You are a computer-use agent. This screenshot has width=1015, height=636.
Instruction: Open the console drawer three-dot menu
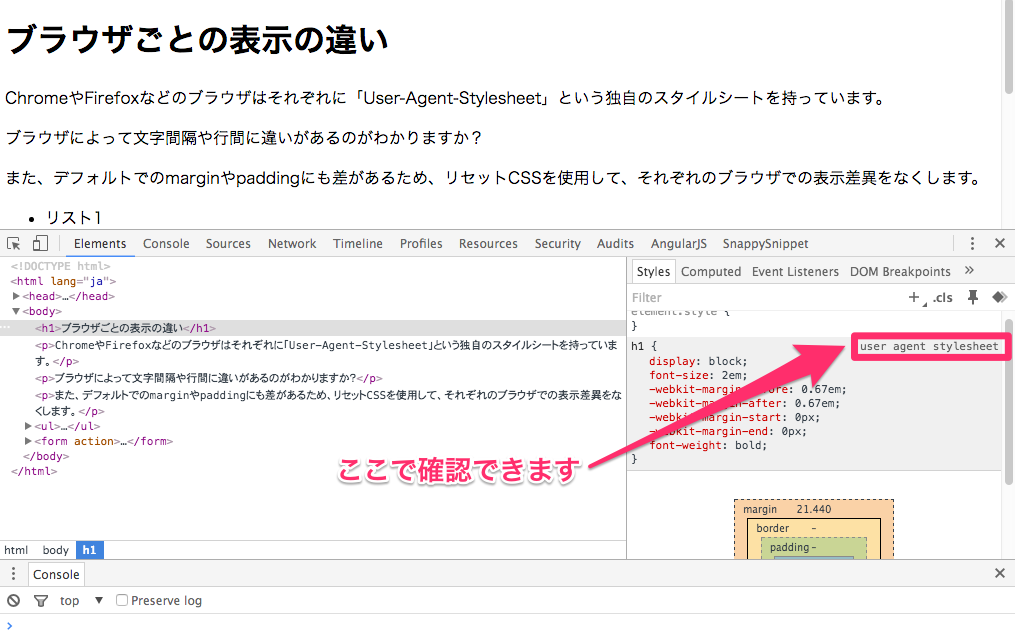point(13,574)
